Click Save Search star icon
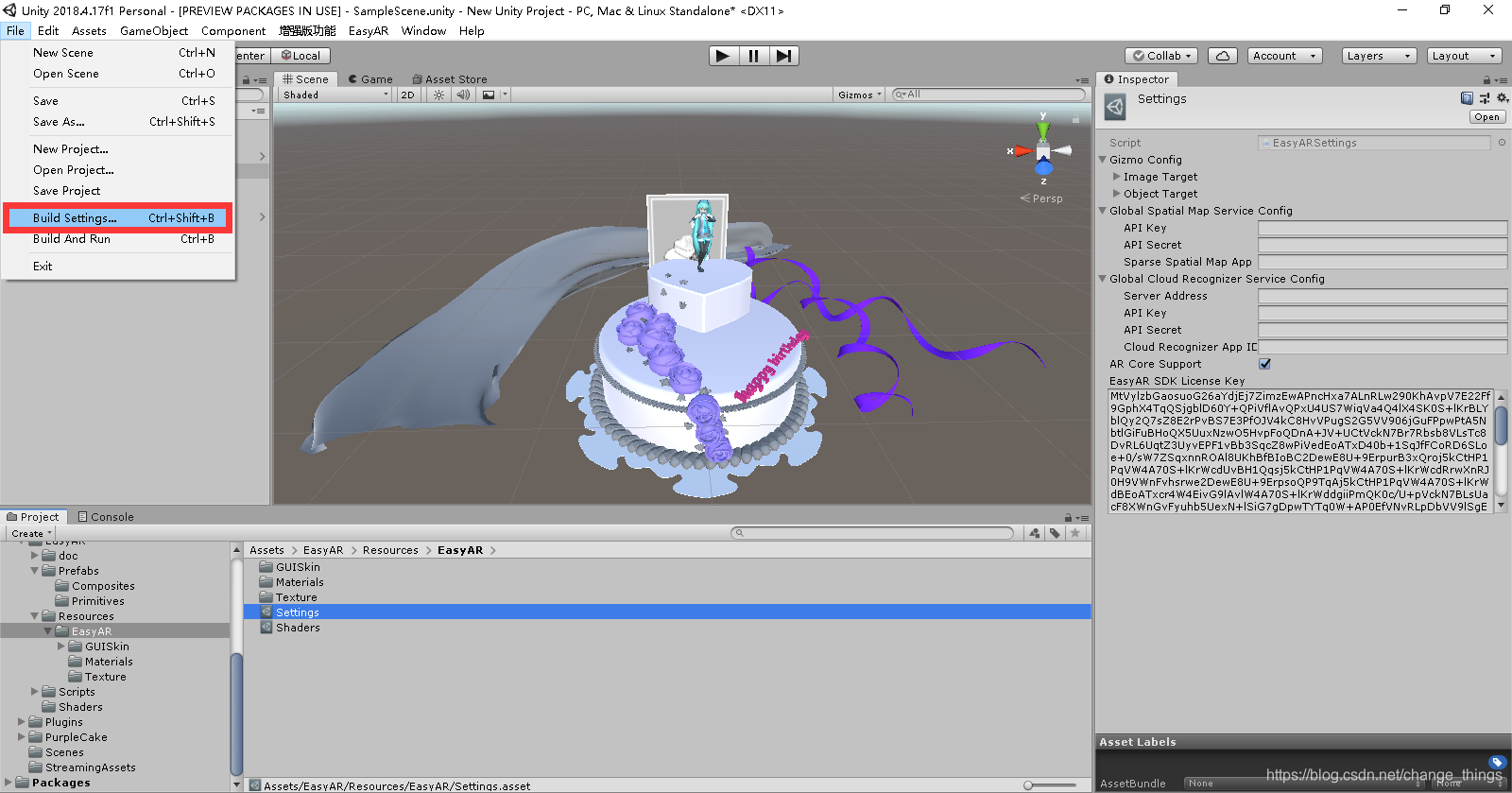The width and height of the screenshot is (1512, 793). tap(1074, 533)
